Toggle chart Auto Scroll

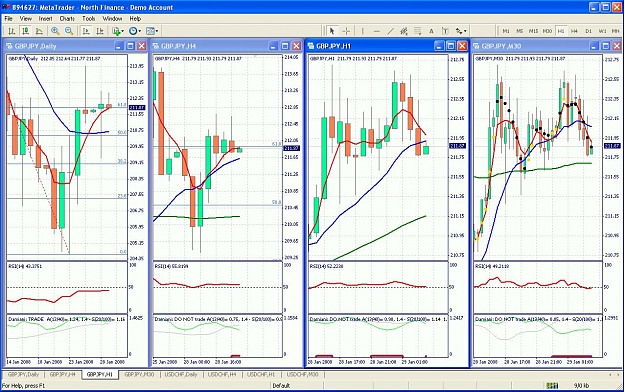86,31
